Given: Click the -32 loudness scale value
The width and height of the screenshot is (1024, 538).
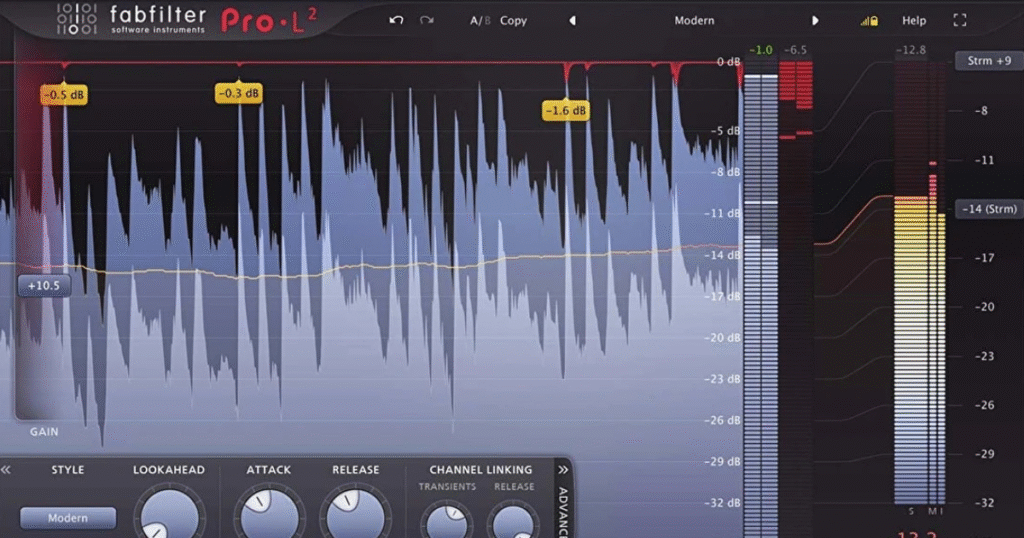Looking at the screenshot, I should [x=984, y=503].
